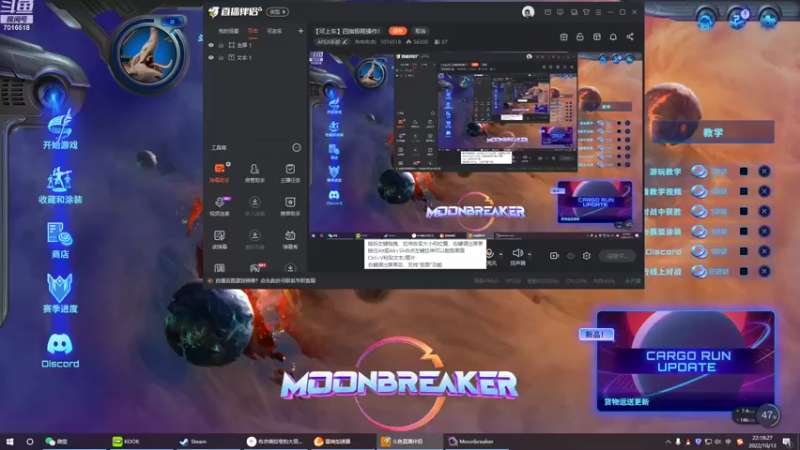This screenshot has width=800, height=450.
Task: Click the 弹幕助手 tool in 直播伴侣
Action: coord(219,173)
